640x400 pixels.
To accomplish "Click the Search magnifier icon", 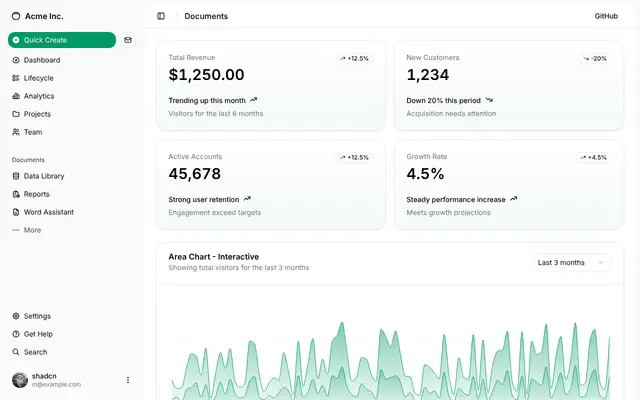I will point(16,352).
